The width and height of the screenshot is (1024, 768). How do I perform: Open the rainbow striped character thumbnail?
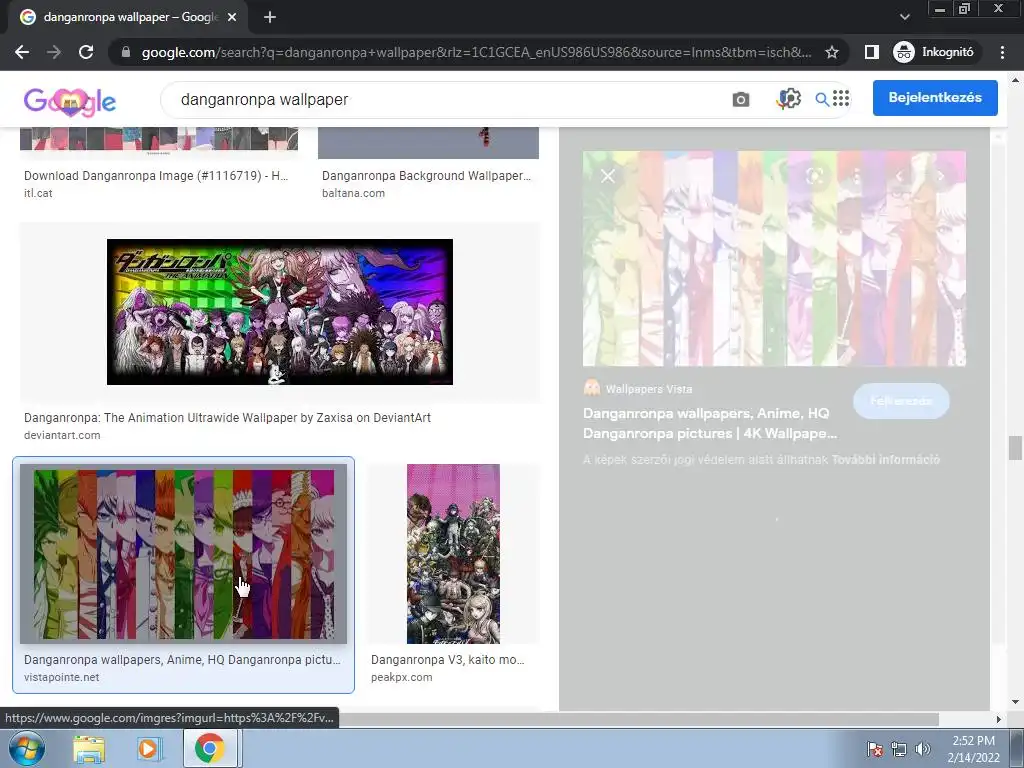(184, 554)
